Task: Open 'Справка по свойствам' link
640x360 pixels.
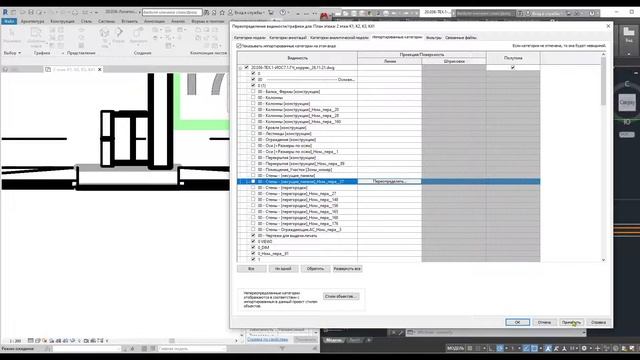Action: tap(267, 340)
